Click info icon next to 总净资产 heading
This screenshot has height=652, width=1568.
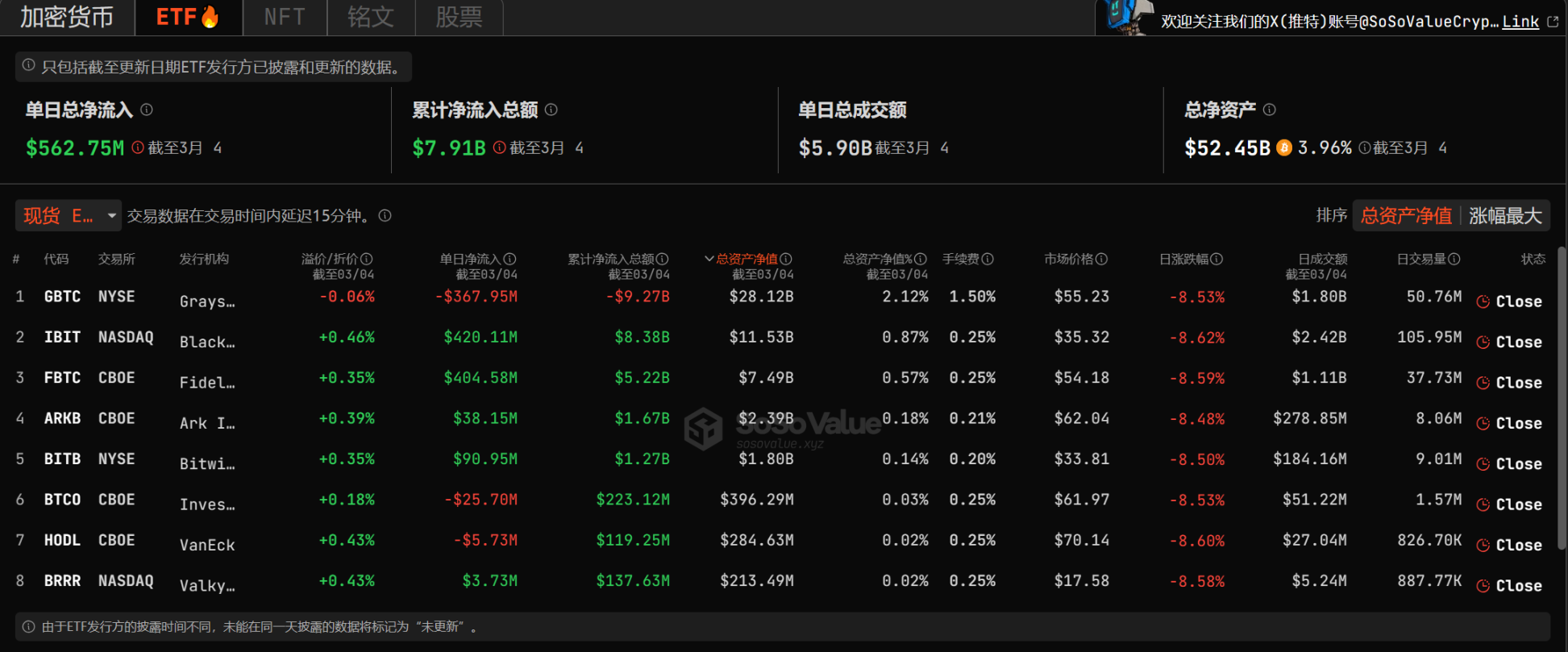(1269, 110)
